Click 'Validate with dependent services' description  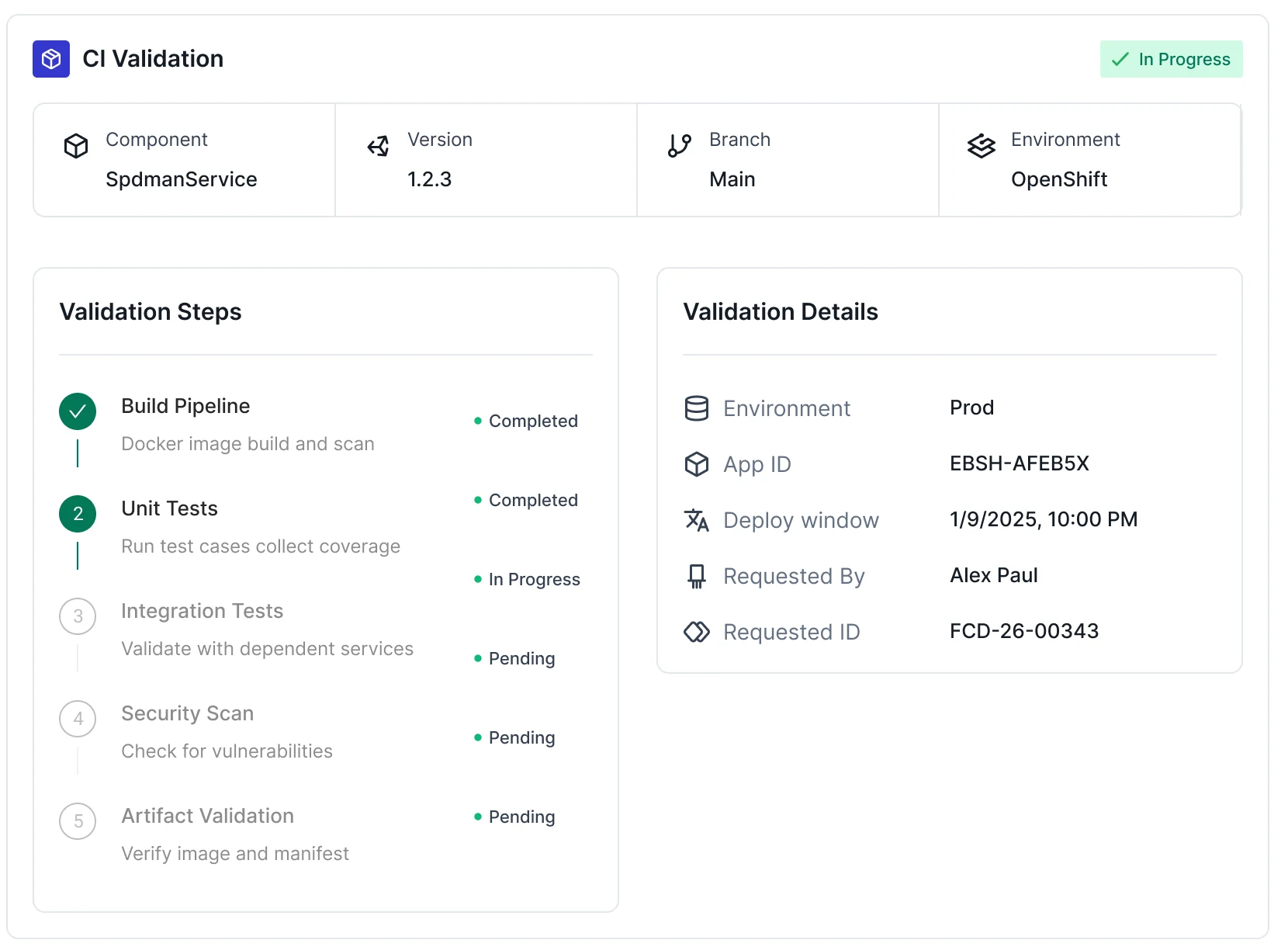click(x=267, y=649)
